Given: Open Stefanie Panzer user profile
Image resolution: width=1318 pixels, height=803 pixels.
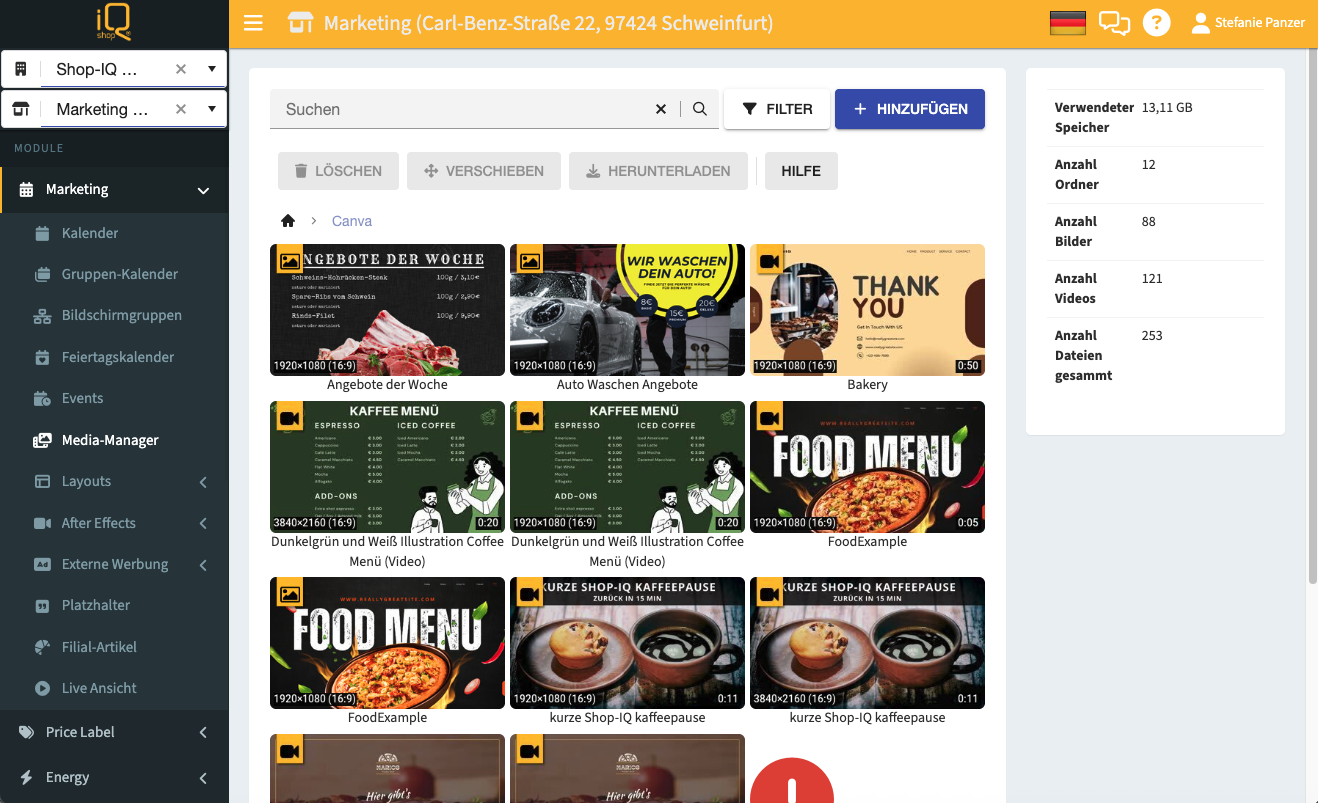Looking at the screenshot, I should point(1248,23).
